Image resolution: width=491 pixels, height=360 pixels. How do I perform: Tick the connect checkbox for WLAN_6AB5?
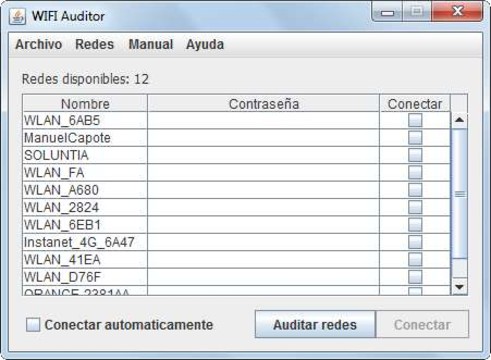pos(415,120)
